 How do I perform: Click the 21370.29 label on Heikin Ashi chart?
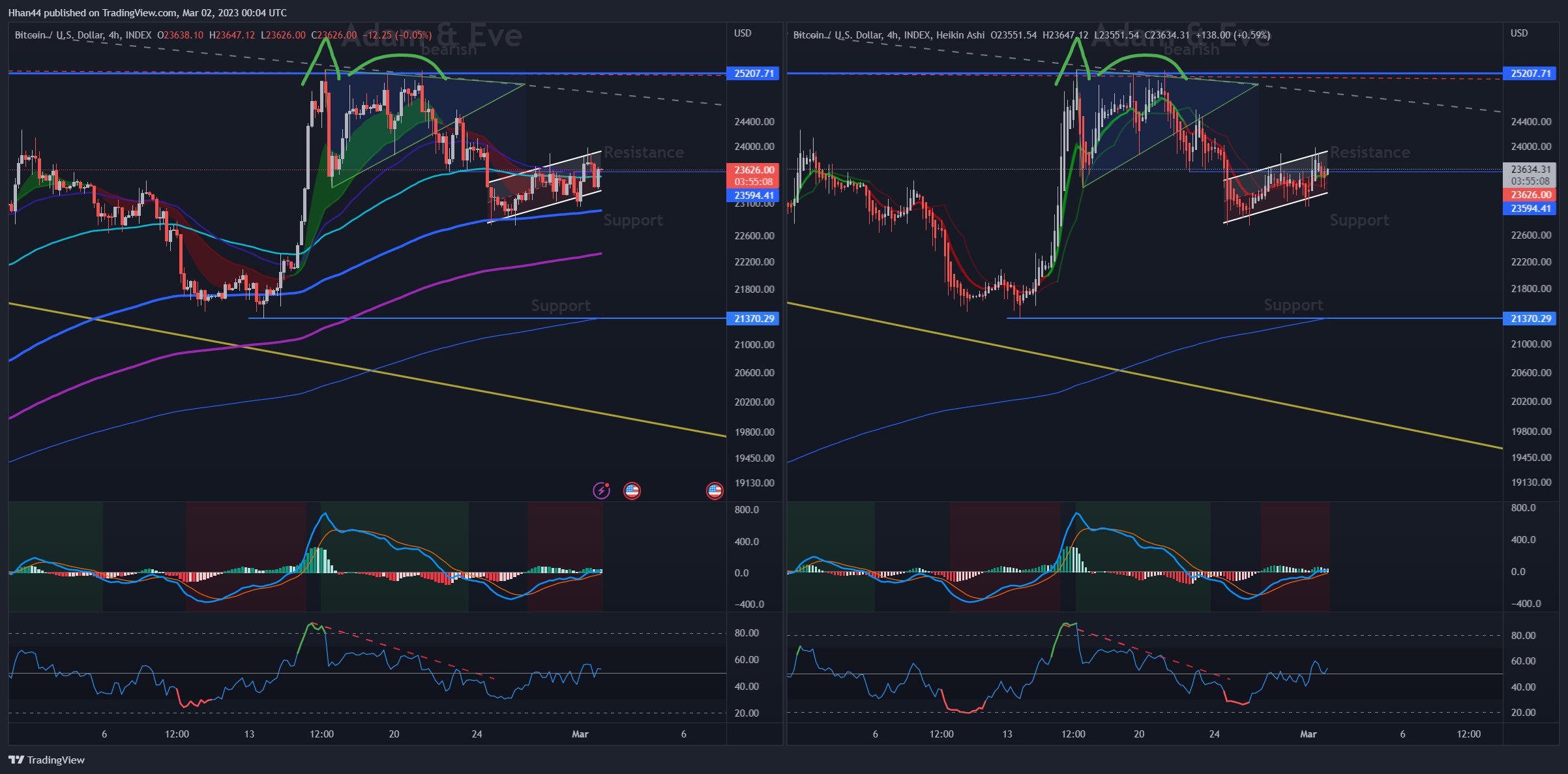click(1530, 318)
